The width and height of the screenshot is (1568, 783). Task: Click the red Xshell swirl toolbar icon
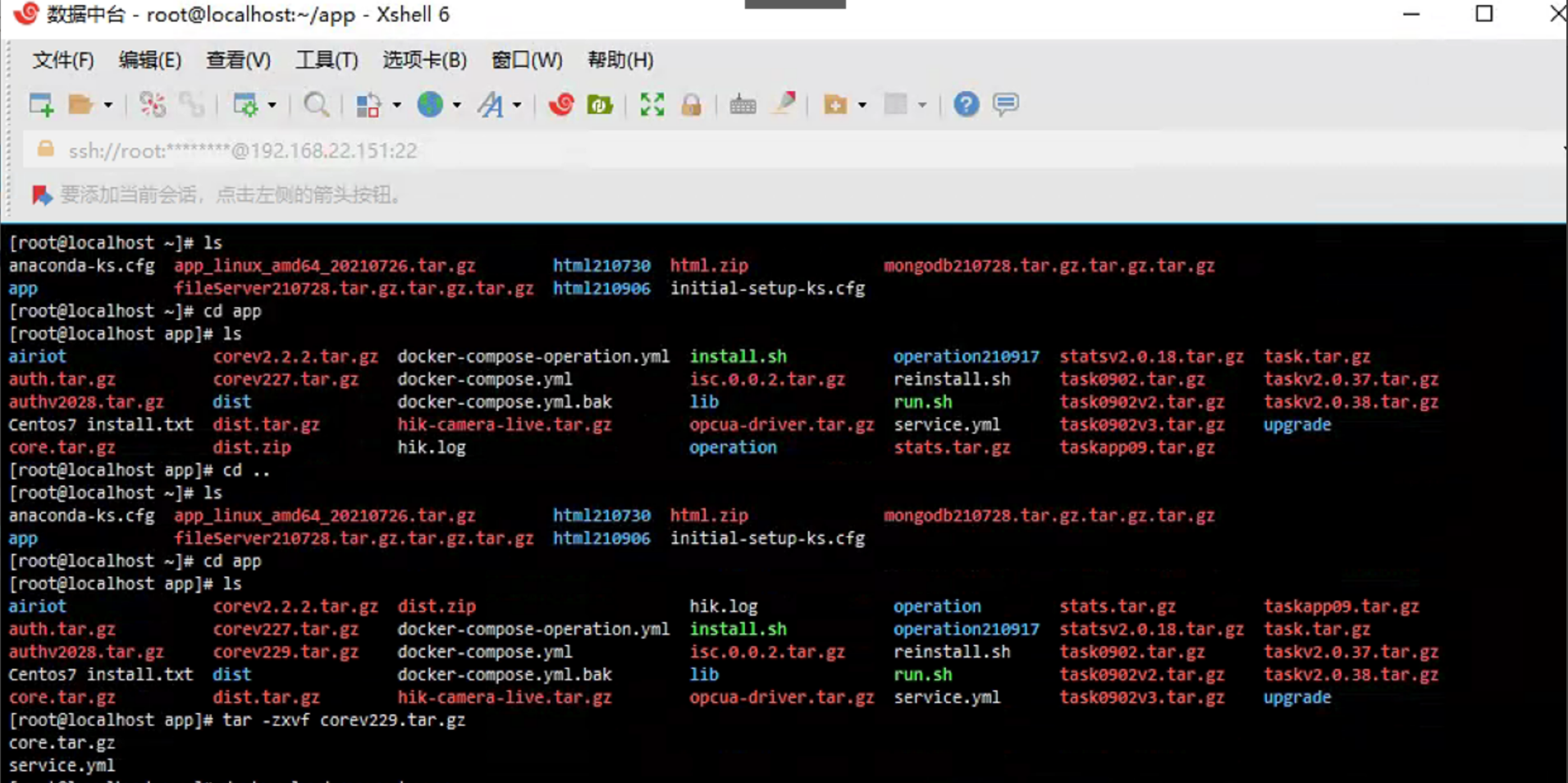pyautogui.click(x=561, y=104)
